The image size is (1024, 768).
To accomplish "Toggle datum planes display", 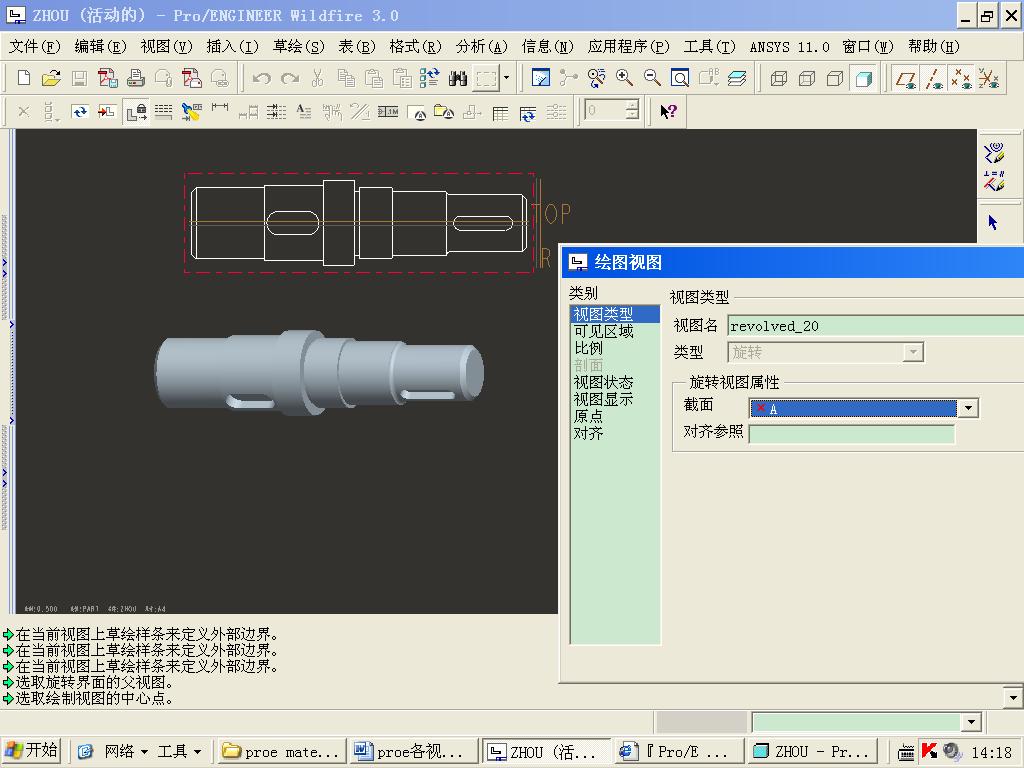I will point(905,79).
